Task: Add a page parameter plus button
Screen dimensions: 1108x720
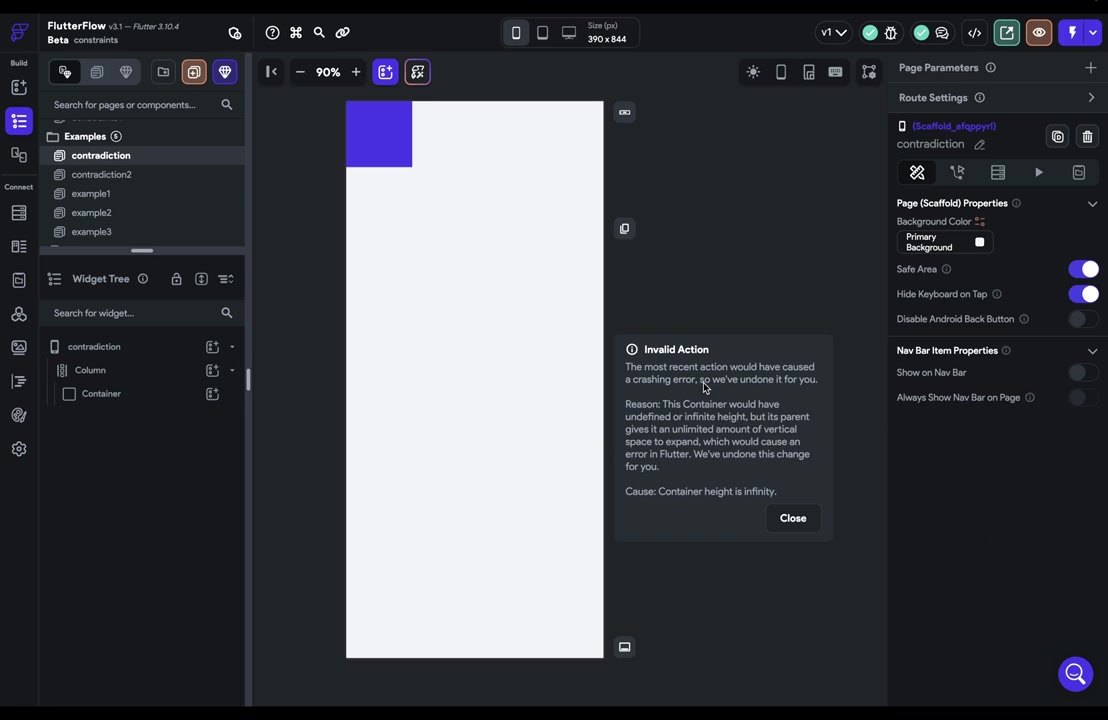Action: click(1090, 68)
